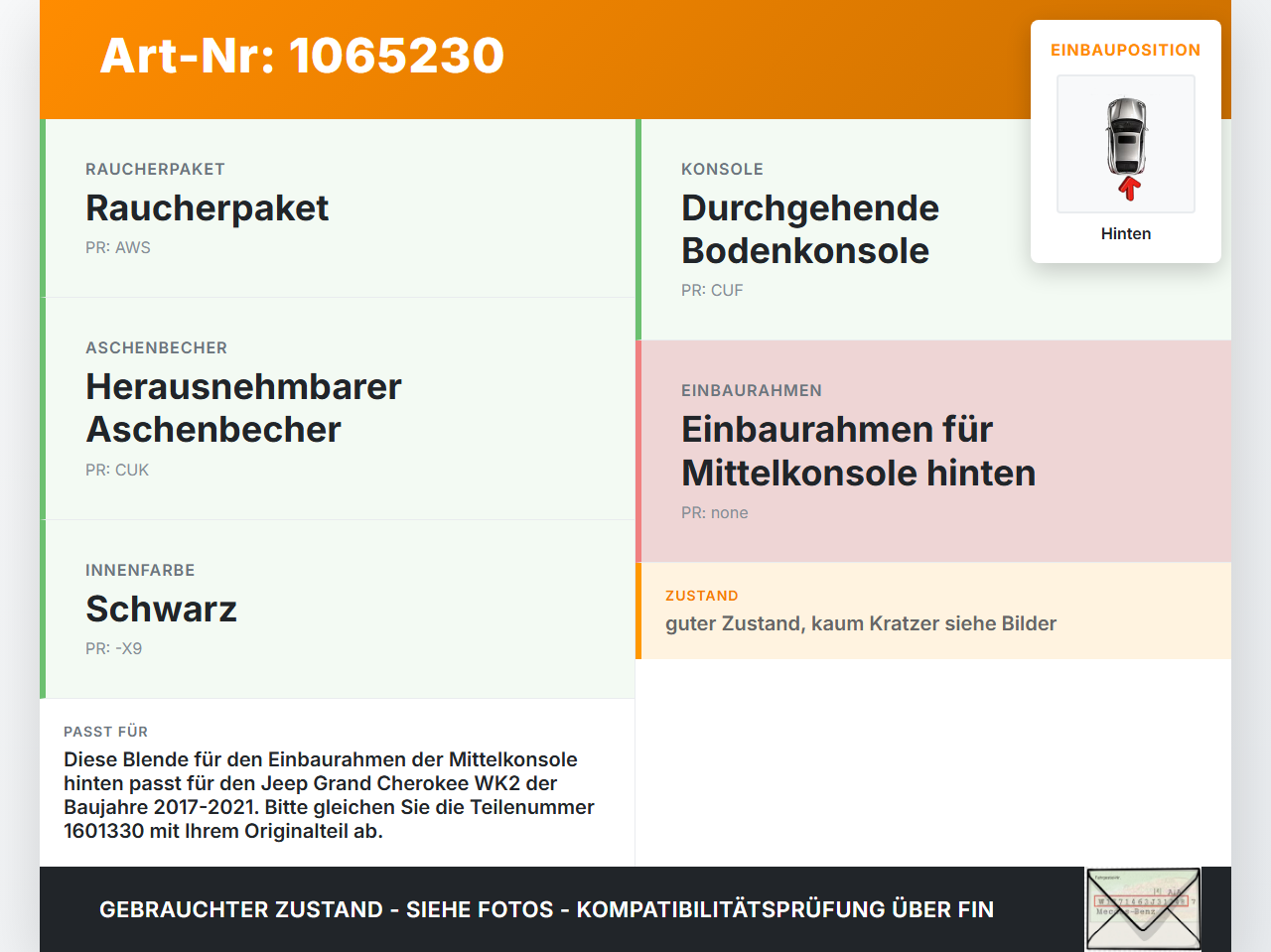This screenshot has height=952, width=1271.
Task: Select the Schwarz Innenfarbe card
Action: coord(338,610)
